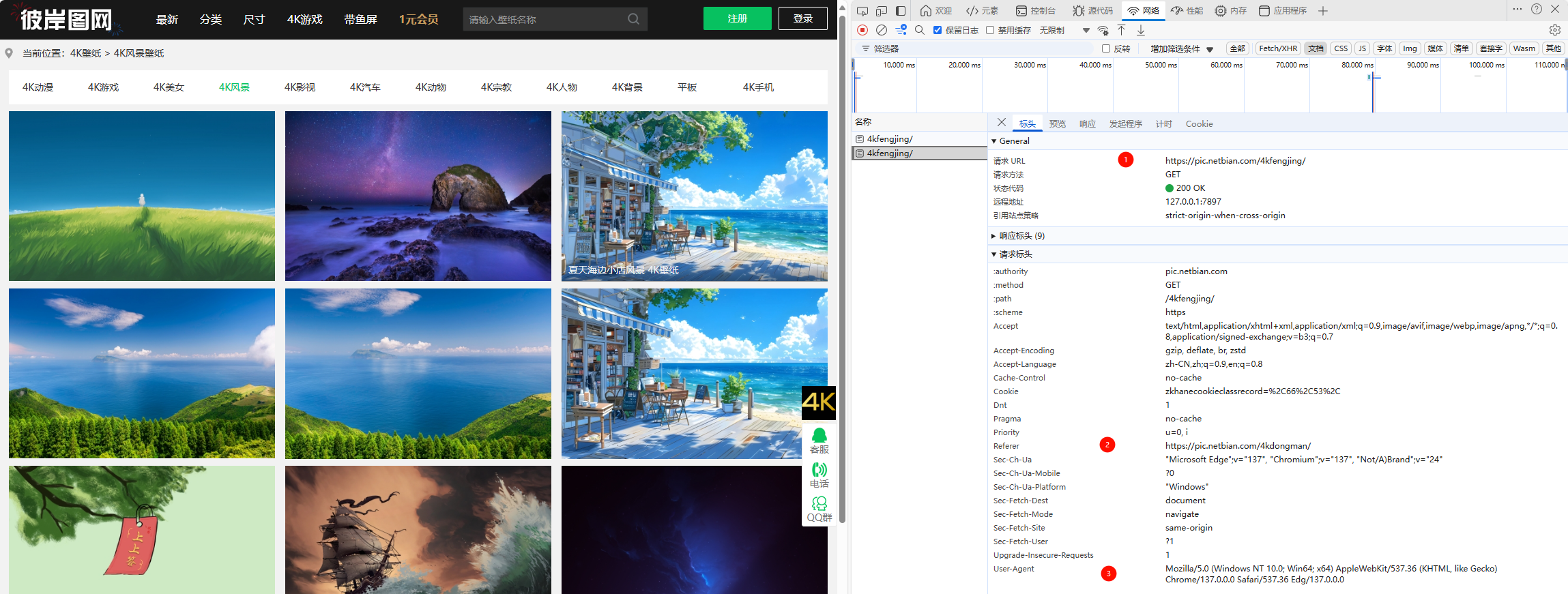Open the 源代码 sources tab
The width and height of the screenshot is (1568, 594).
[1093, 11]
